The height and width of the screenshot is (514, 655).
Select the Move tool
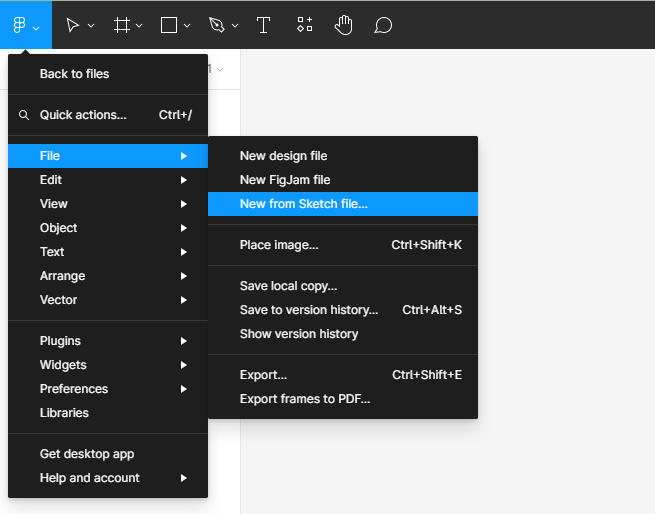click(x=73, y=25)
